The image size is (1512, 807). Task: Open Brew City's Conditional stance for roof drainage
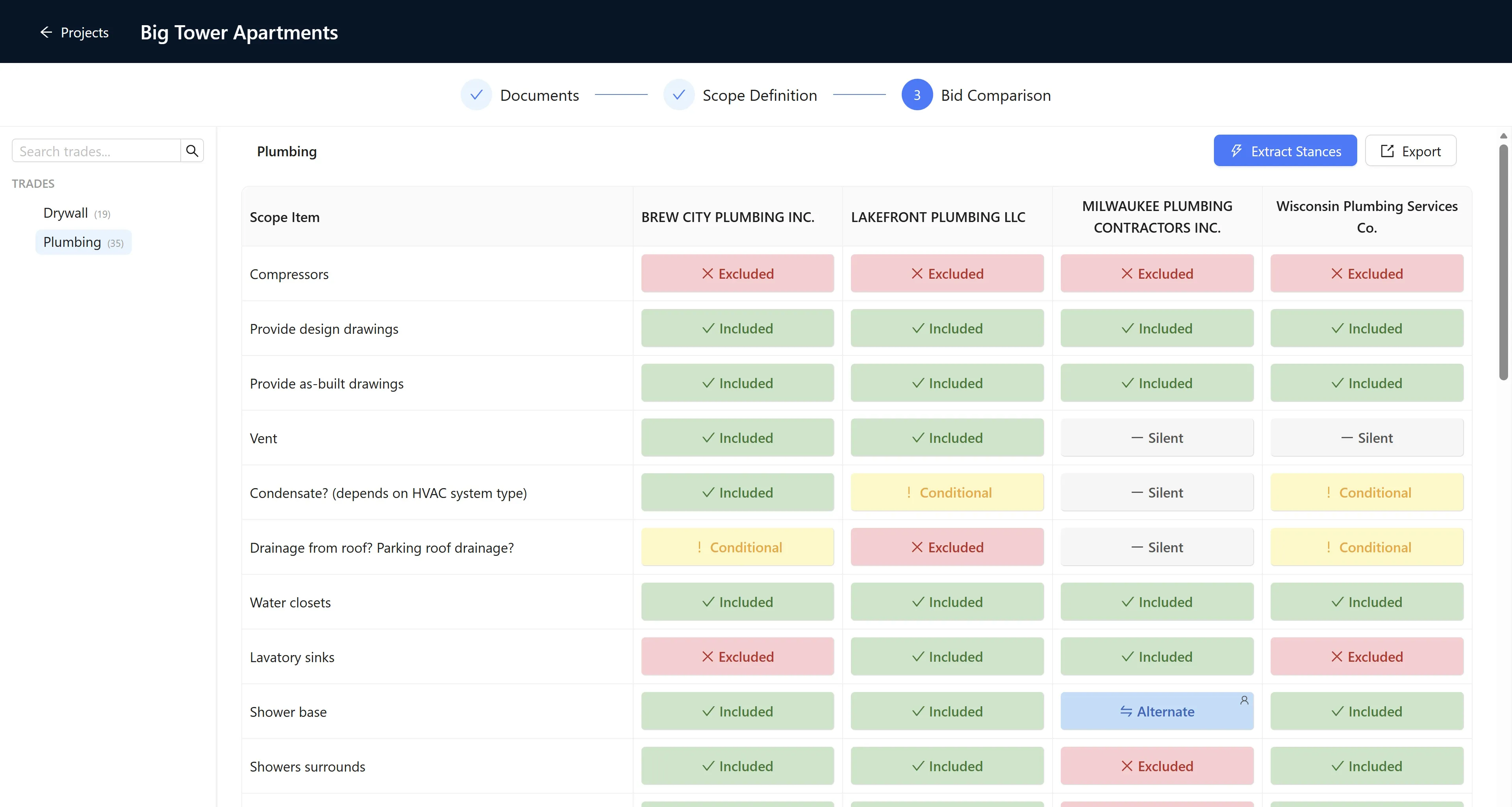pos(737,547)
